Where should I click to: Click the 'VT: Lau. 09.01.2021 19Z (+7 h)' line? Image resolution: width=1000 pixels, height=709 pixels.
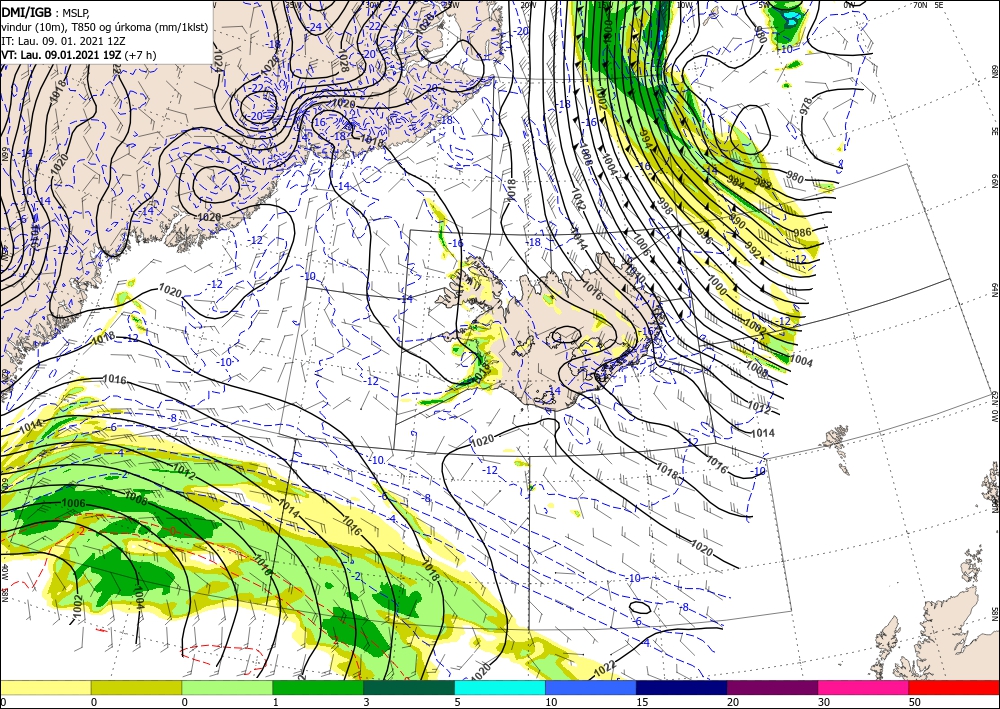(x=78, y=55)
